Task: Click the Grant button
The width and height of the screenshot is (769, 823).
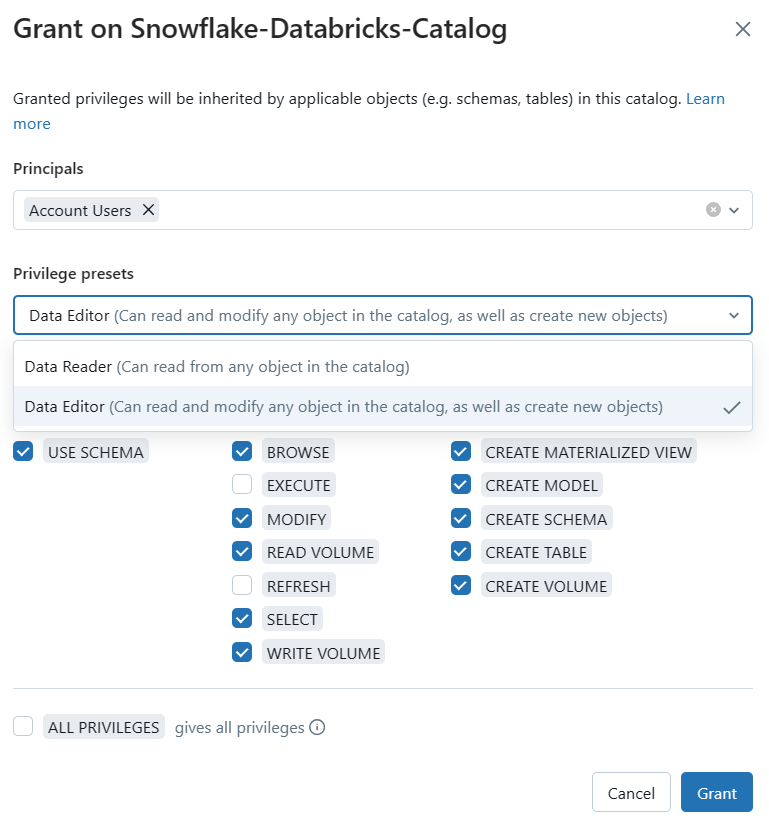Action: point(717,792)
